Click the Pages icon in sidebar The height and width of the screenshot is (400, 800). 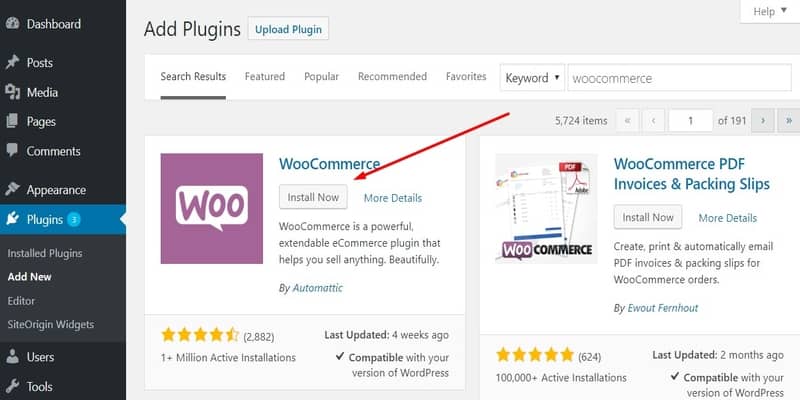tap(12, 121)
